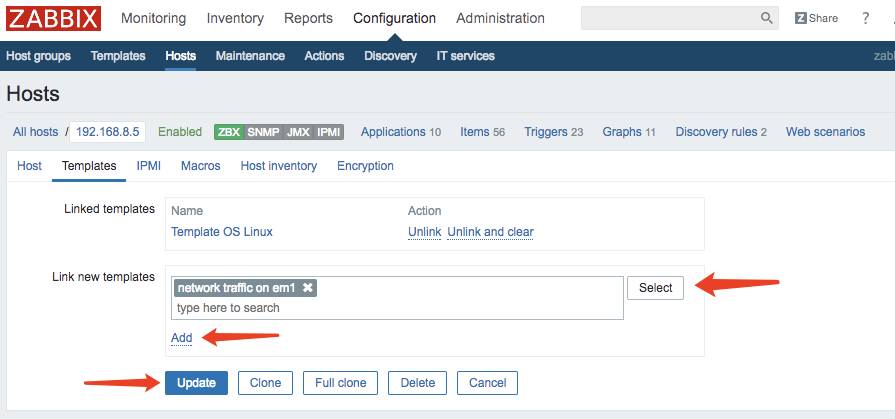The width and height of the screenshot is (895, 419).
Task: Go to Host groups submenu
Action: [x=38, y=56]
